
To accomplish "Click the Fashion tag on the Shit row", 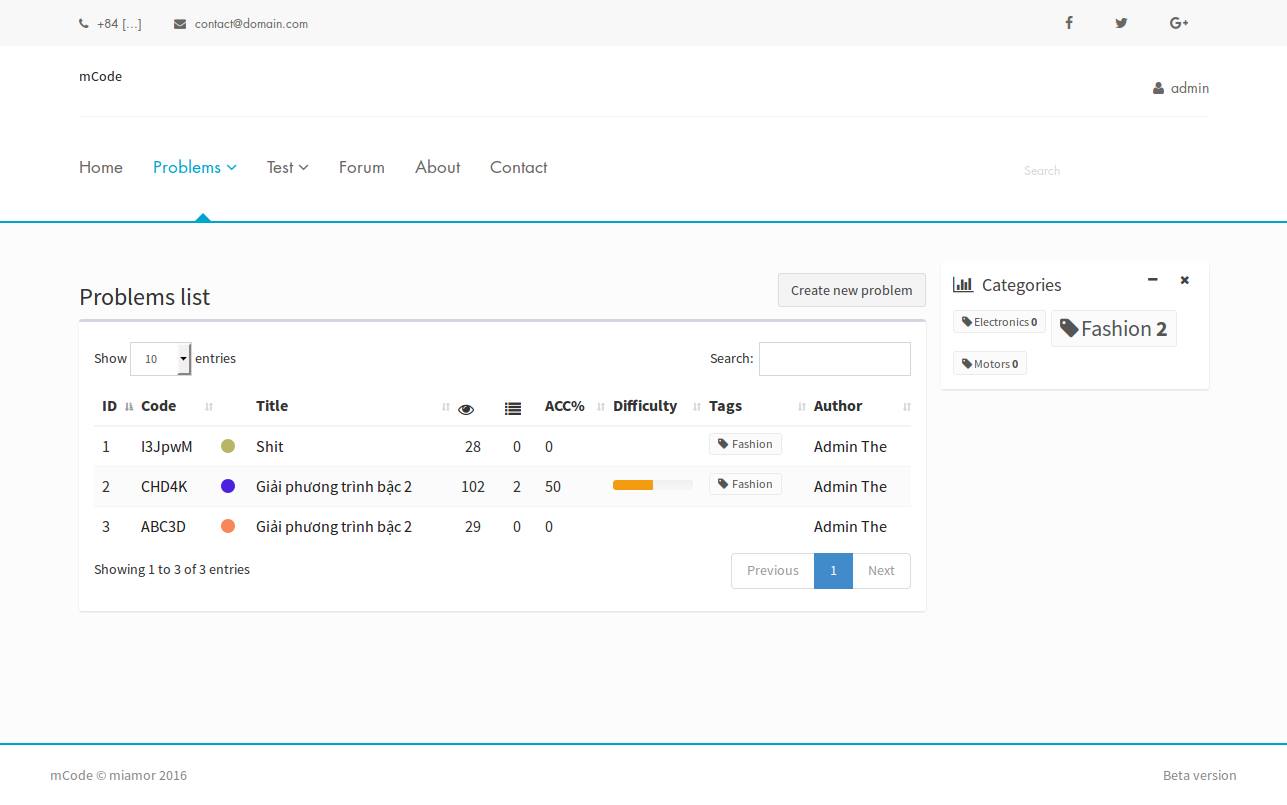I will (x=745, y=444).
